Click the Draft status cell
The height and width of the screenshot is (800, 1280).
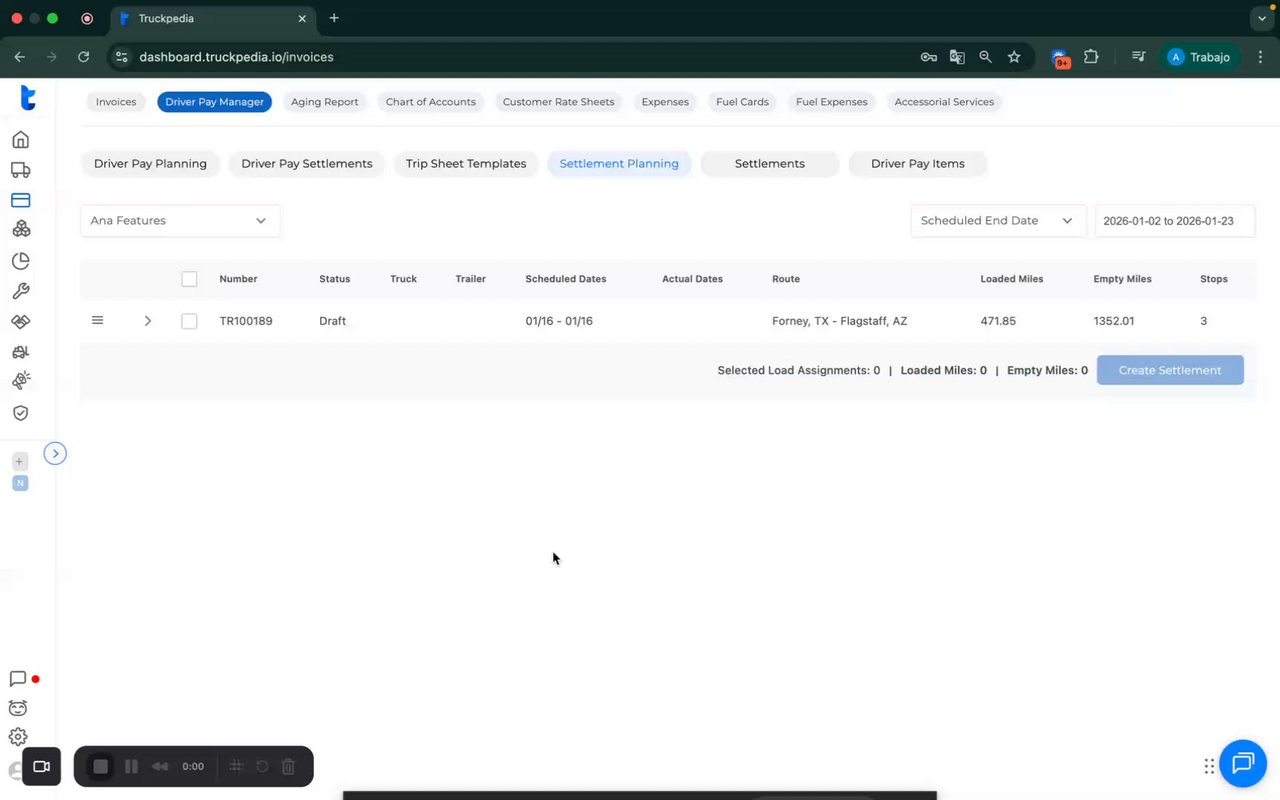pos(333,321)
